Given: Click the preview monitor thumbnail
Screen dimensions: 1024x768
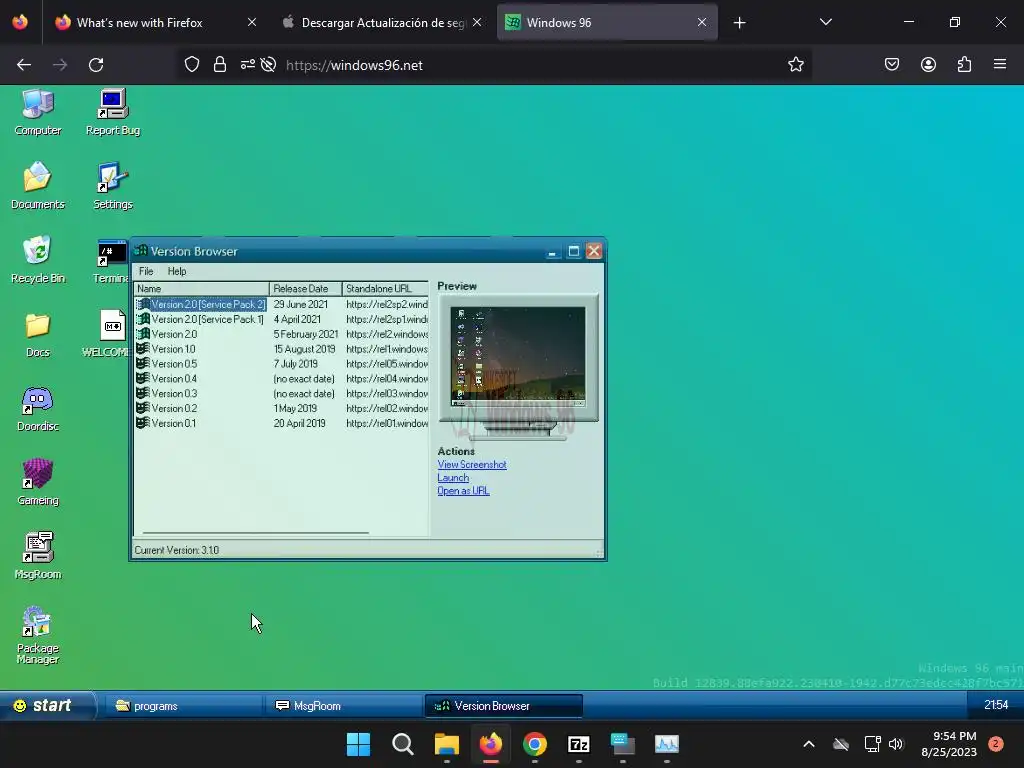Looking at the screenshot, I should [x=518, y=367].
